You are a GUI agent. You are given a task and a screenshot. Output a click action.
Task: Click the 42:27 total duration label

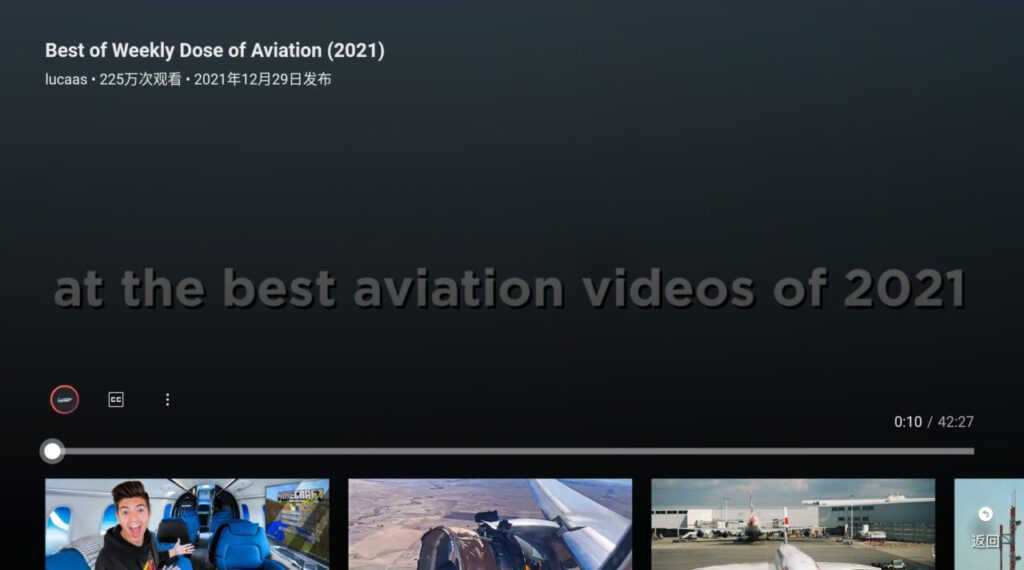[955, 422]
